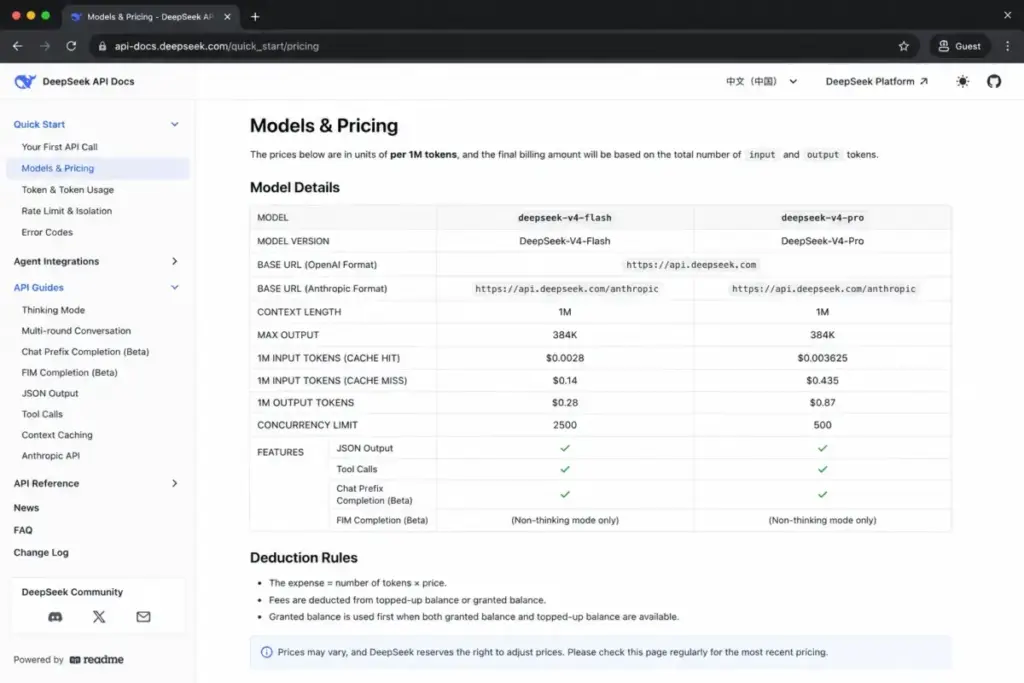
Task: Open Chat Prefix Completion (Beta) guide
Action: (x=85, y=352)
